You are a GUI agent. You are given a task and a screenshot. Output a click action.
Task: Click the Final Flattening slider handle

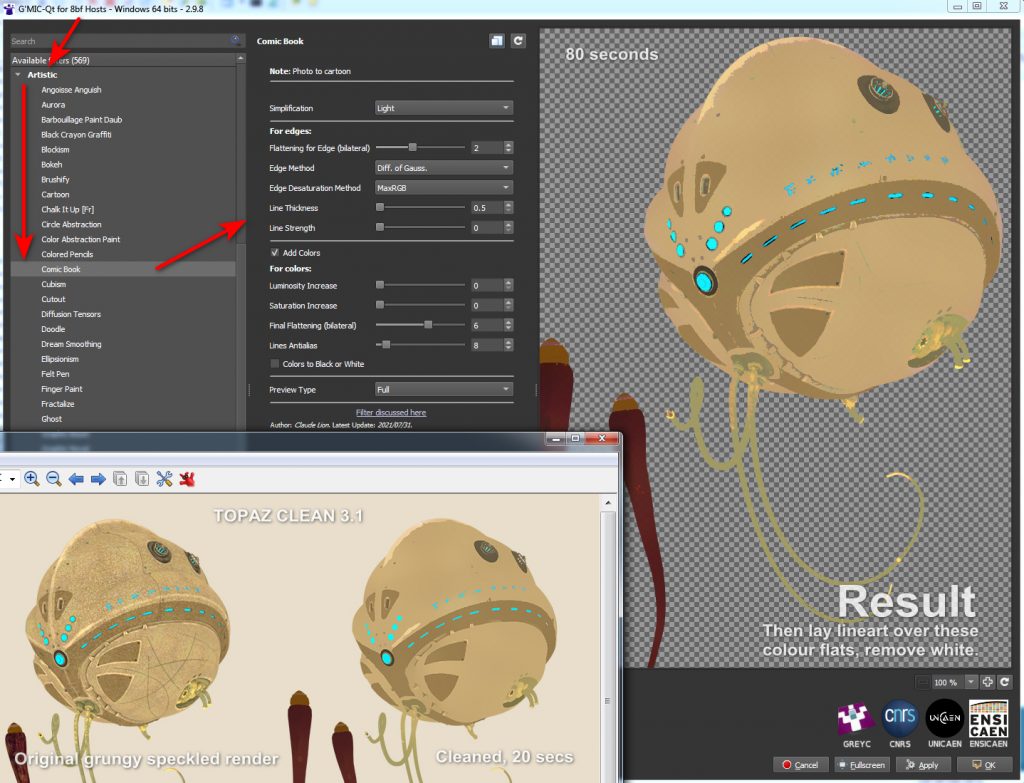click(x=428, y=325)
